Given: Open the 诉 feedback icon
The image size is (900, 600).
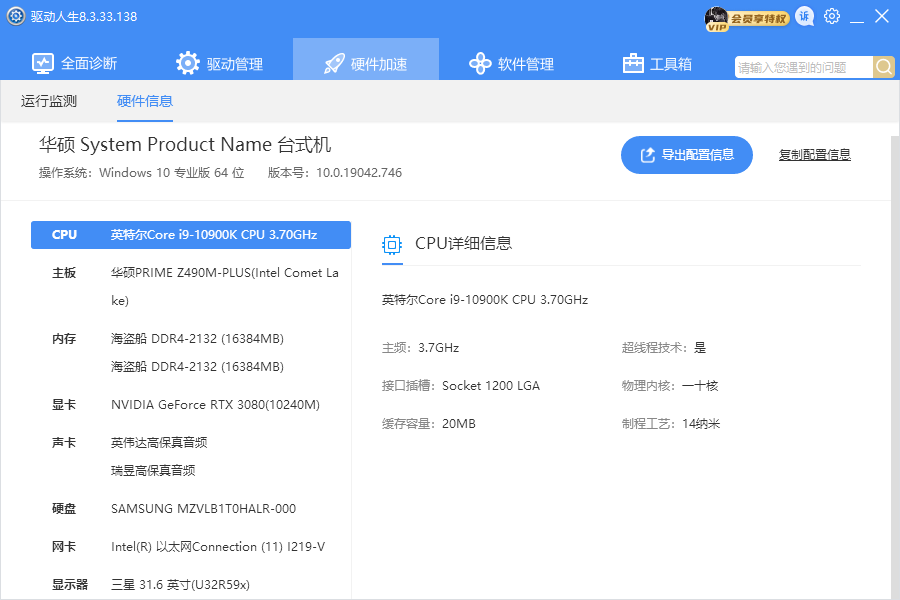Looking at the screenshot, I should click(x=805, y=17).
